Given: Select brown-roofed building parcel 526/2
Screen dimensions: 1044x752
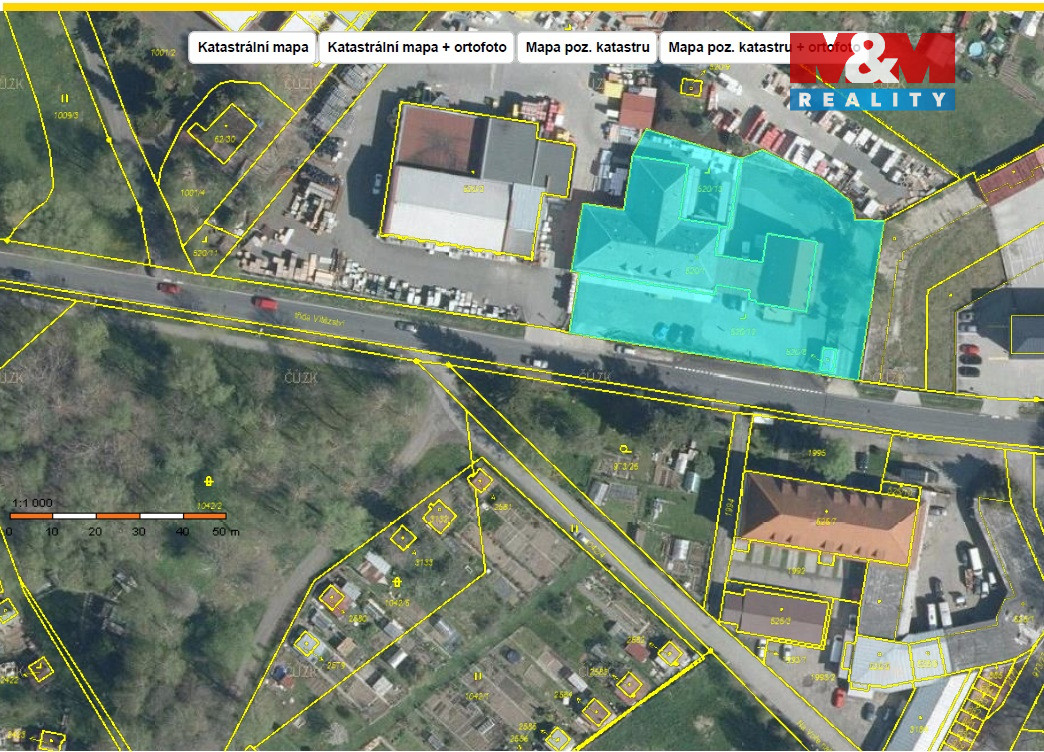Looking at the screenshot, I should click(779, 615).
